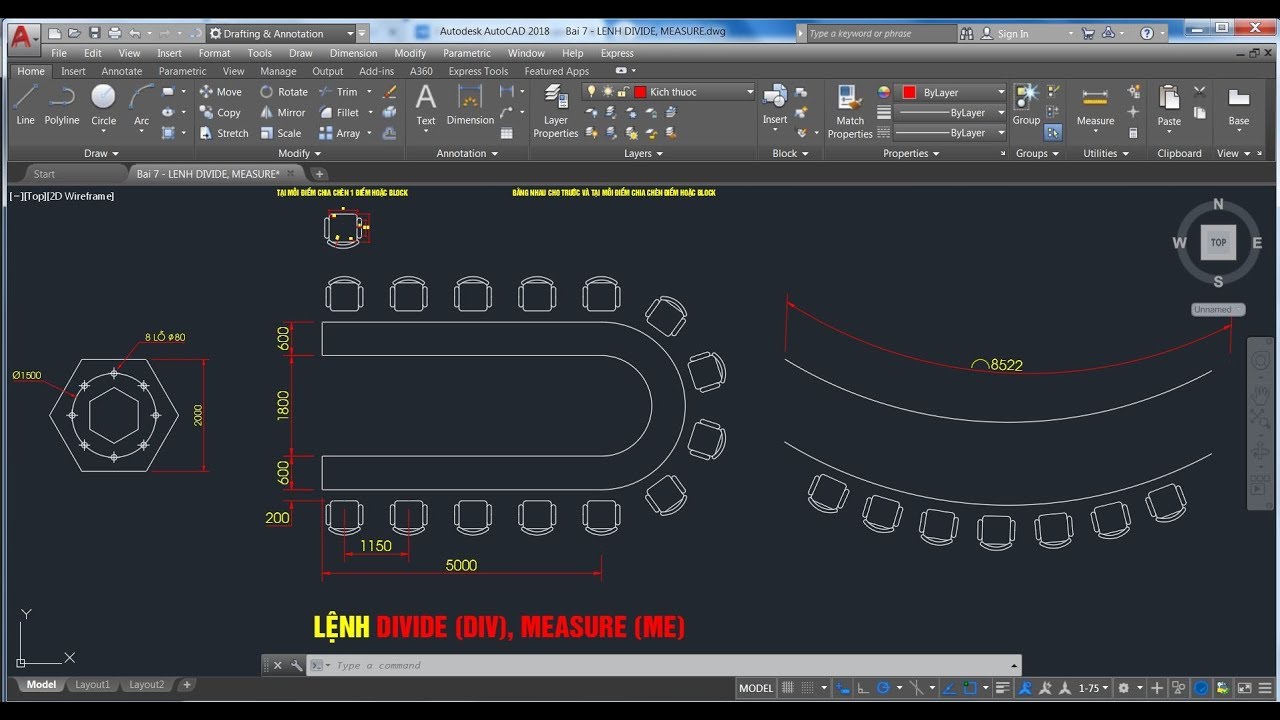Click Sign In link
This screenshot has width=1280, height=720.
[1012, 33]
